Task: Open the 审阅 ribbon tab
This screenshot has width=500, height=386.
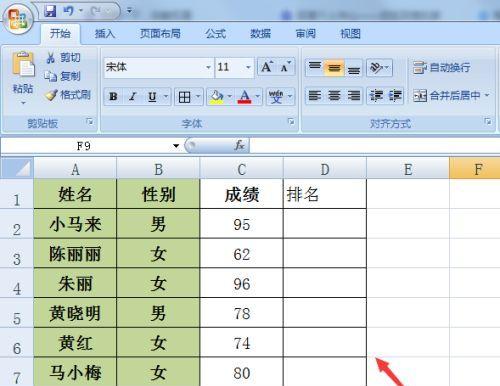Action: 306,33
